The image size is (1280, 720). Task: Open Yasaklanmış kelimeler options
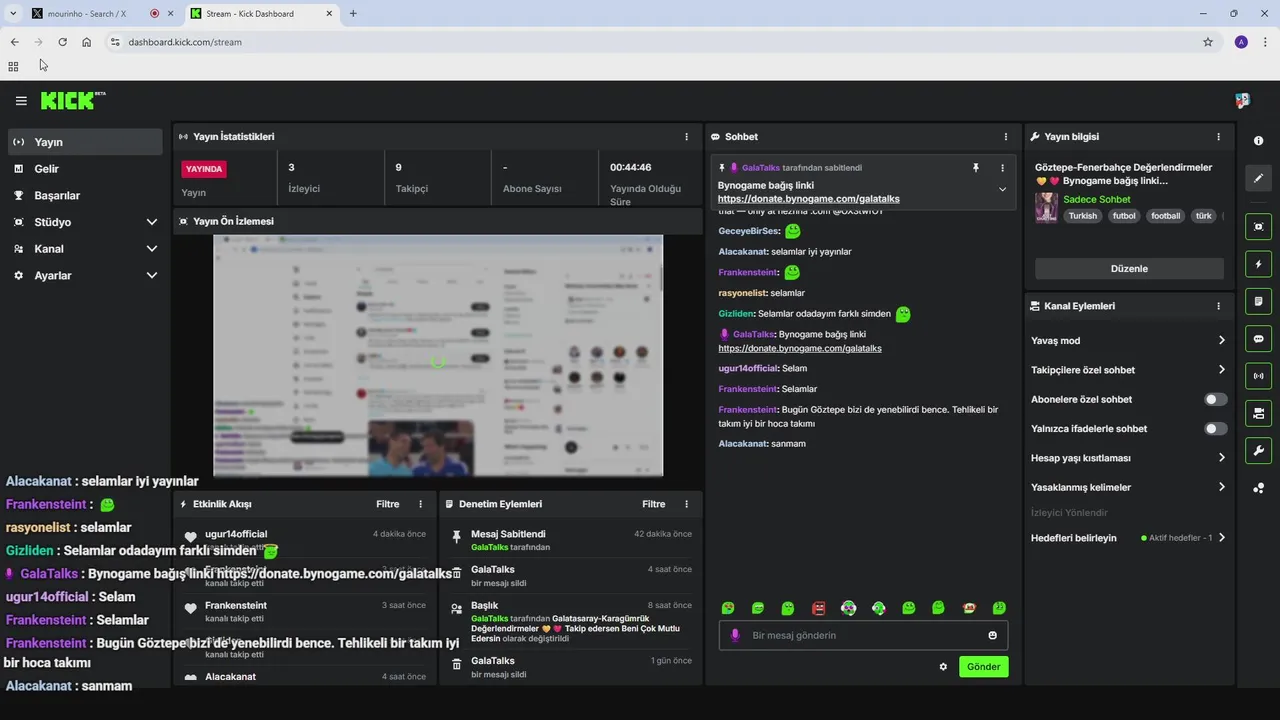click(x=1221, y=487)
